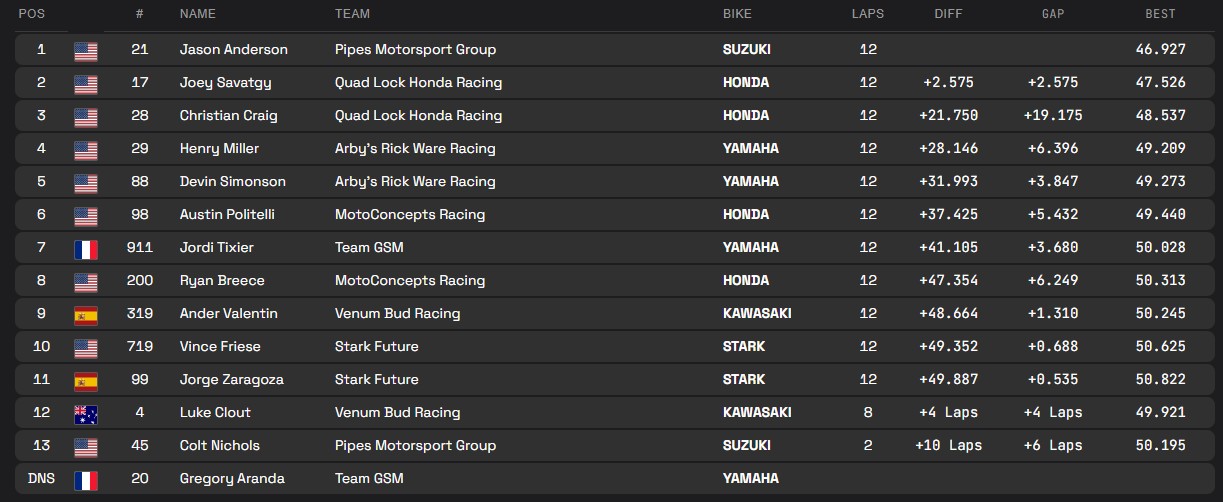
Task: Click the TEAM column header
Action: [x=352, y=14]
